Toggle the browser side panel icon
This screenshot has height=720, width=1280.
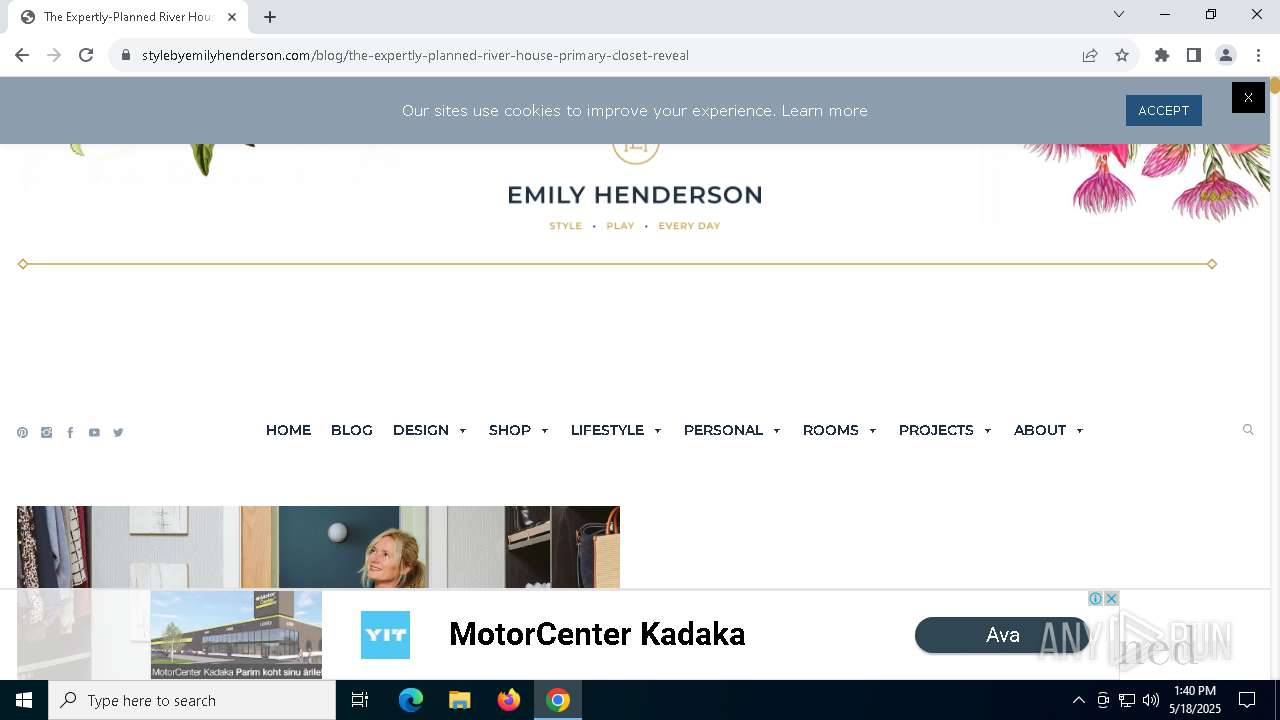[1194, 55]
